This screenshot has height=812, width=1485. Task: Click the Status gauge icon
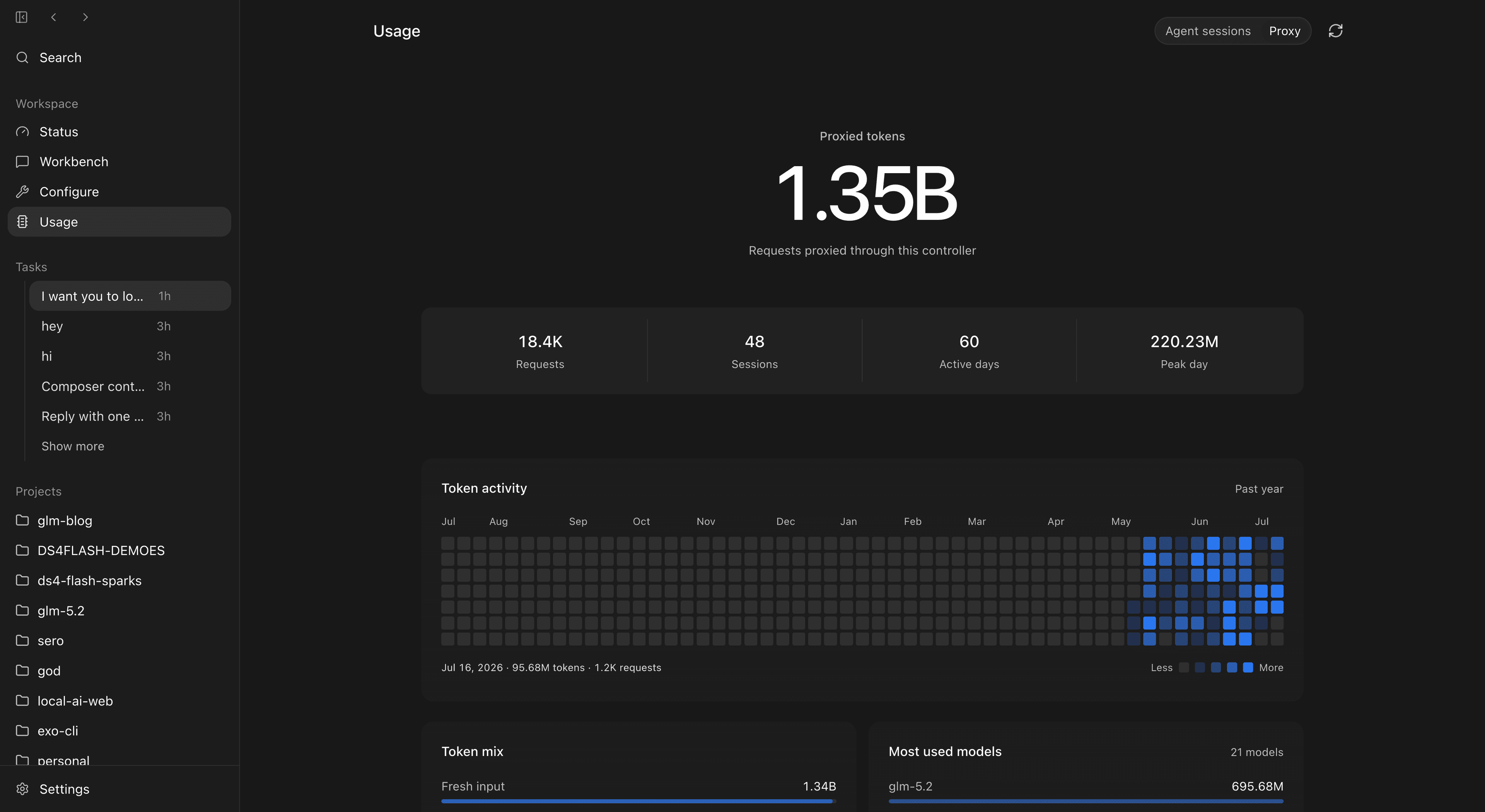pyautogui.click(x=22, y=132)
